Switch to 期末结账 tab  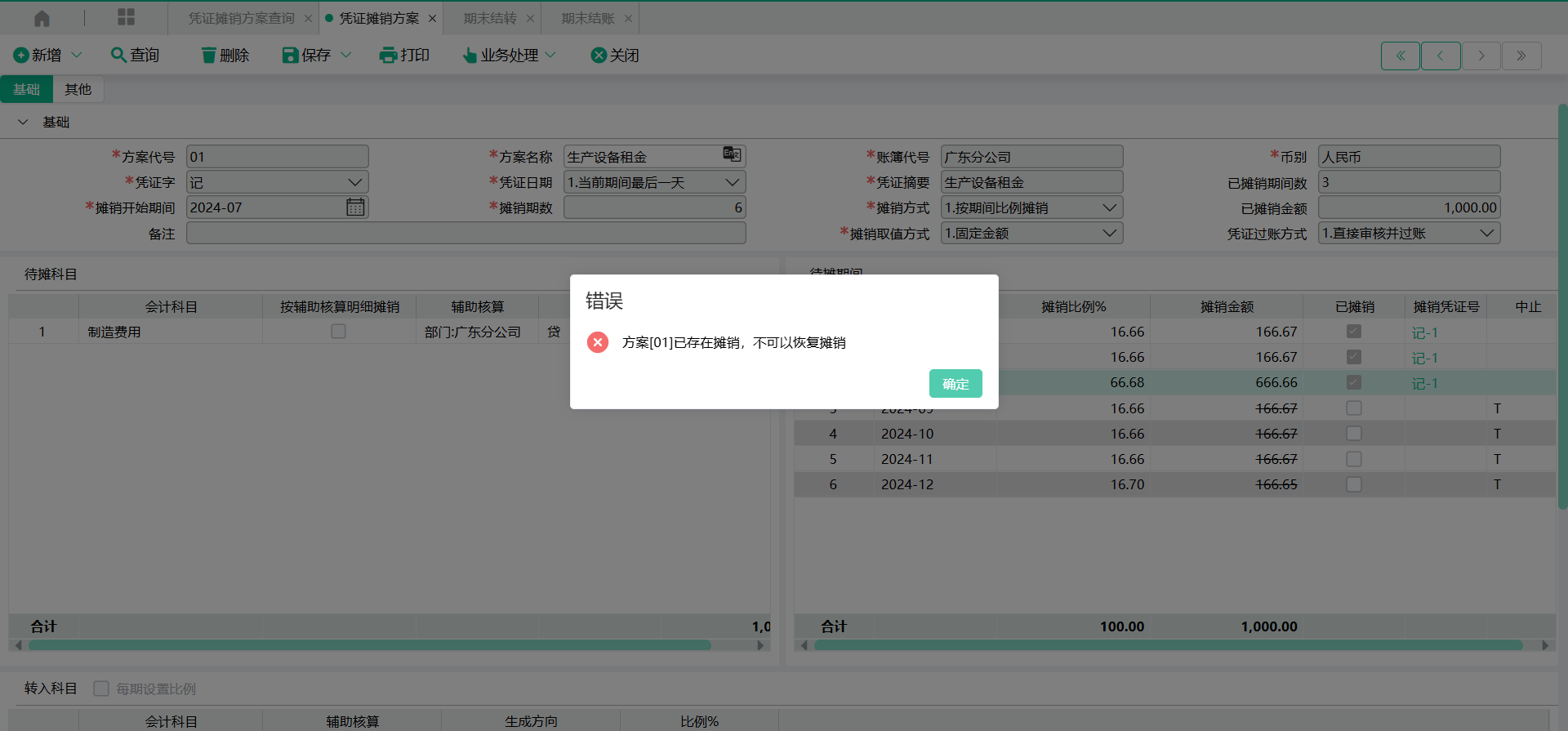coord(588,18)
